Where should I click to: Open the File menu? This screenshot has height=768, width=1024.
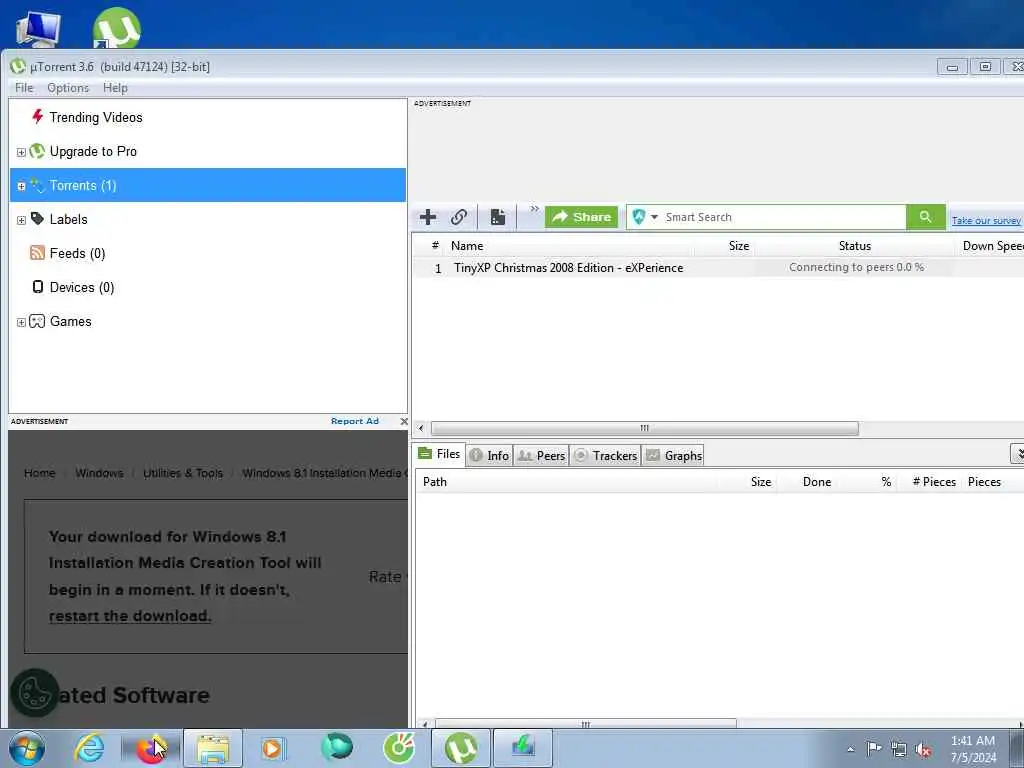click(x=24, y=88)
